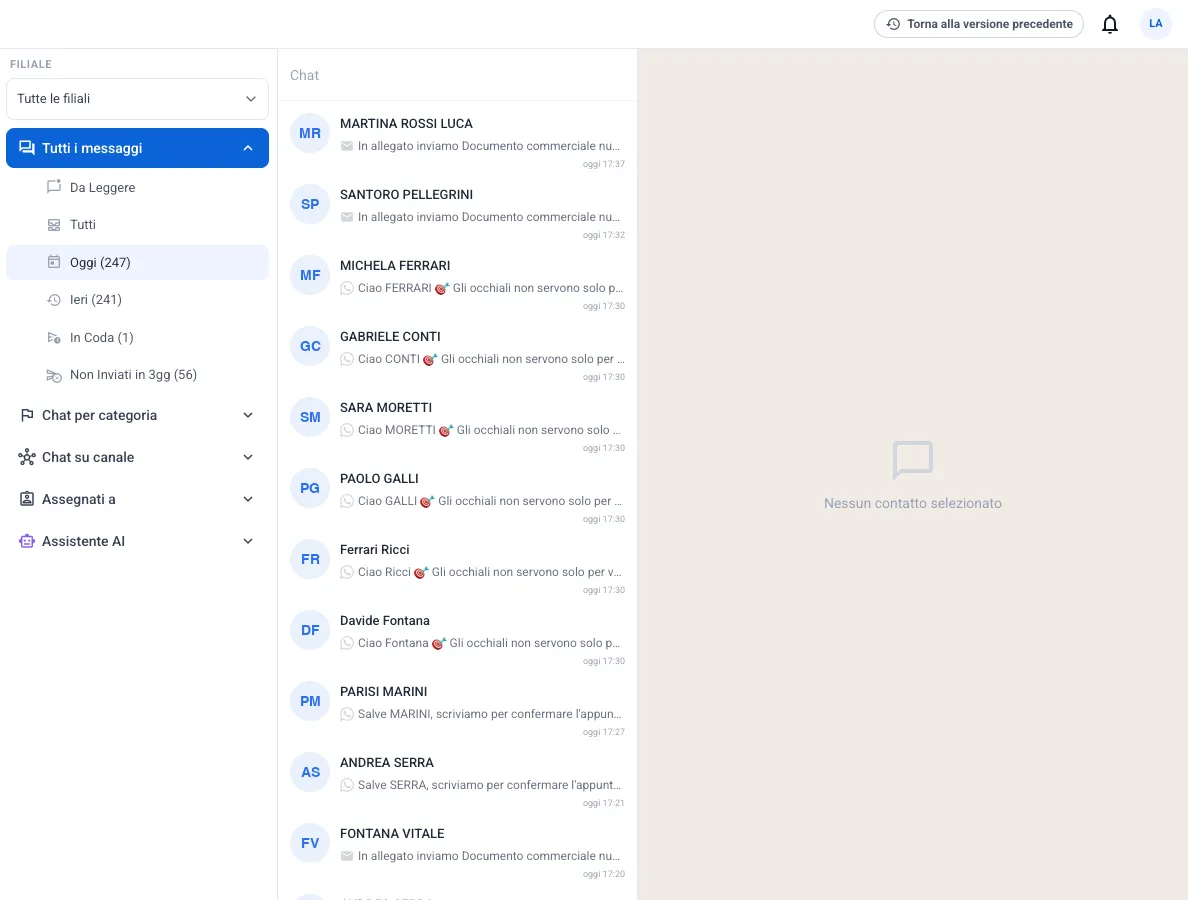
Task: Click the DF avatar of Davide Fontana
Action: tap(310, 630)
